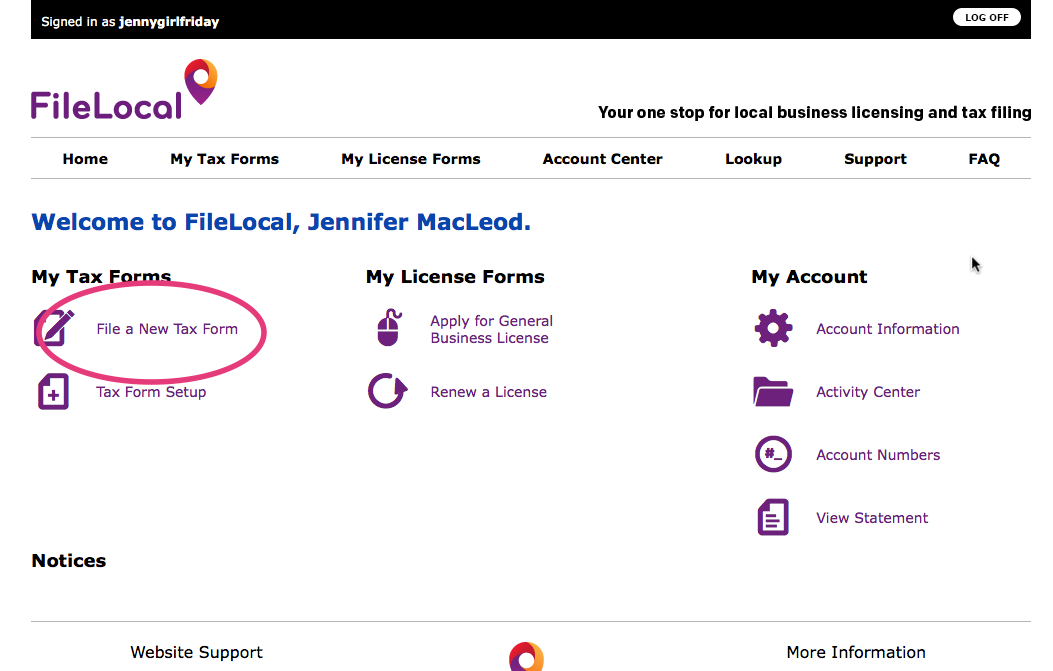Click the Renew a License circular arrow icon
Image resolution: width=1053 pixels, height=671 pixels.
[x=387, y=391]
